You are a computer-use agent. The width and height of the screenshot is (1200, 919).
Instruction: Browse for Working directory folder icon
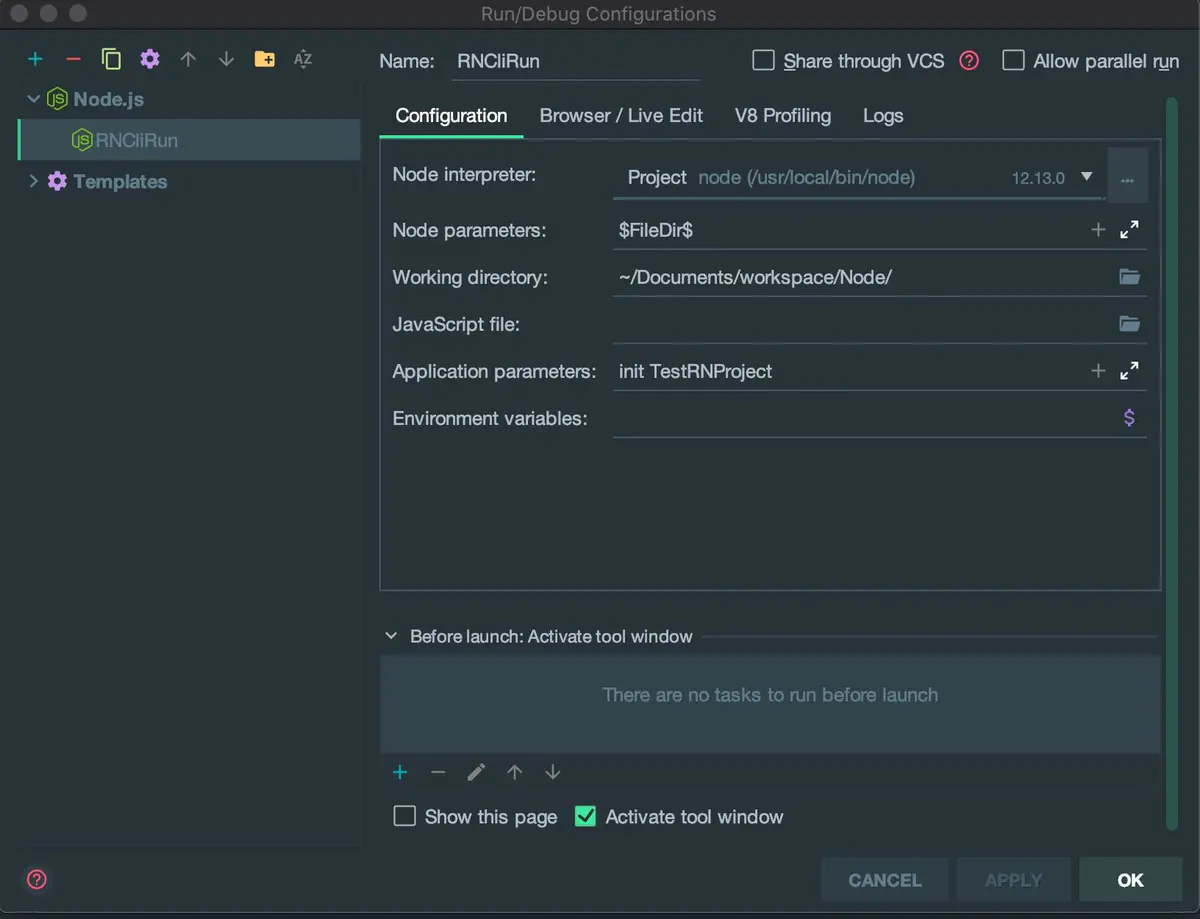coord(1129,277)
